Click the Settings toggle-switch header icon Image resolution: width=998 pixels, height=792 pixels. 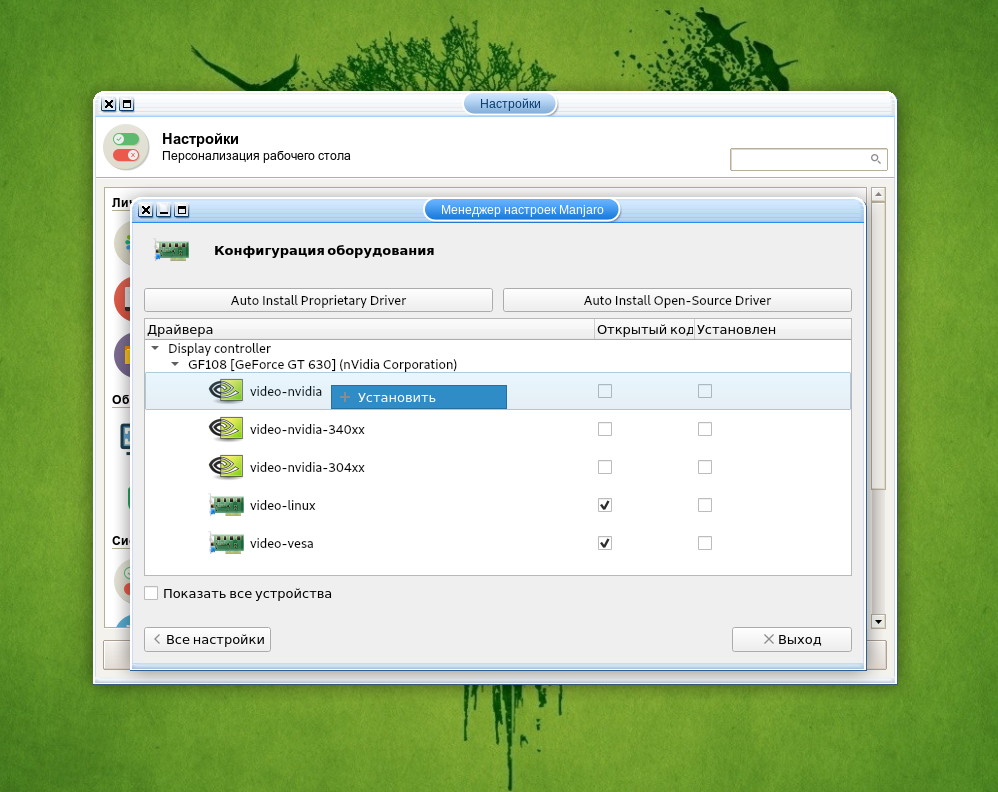point(126,148)
